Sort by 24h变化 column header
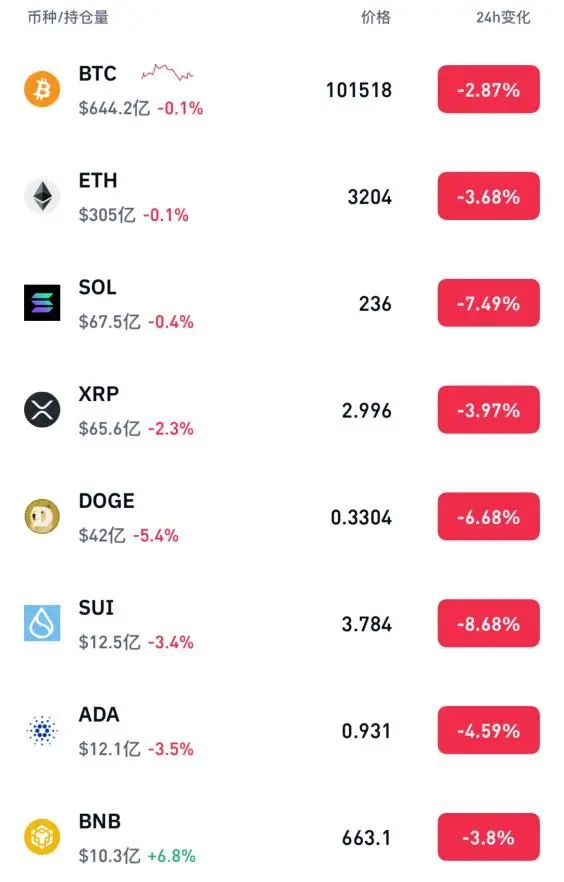This screenshot has width=564, height=882. coord(503,17)
